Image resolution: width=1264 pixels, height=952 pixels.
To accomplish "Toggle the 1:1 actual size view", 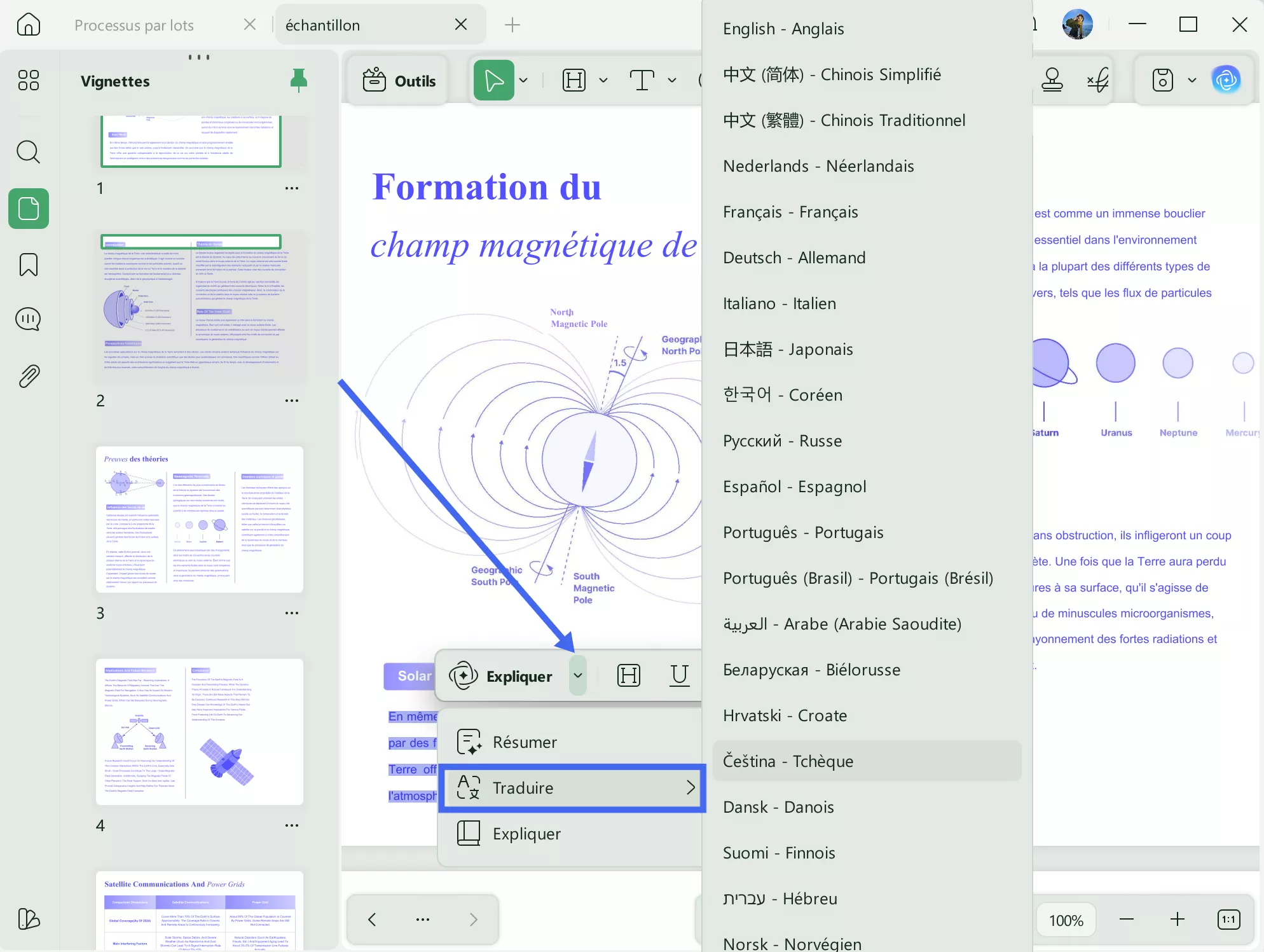I will (x=1228, y=920).
